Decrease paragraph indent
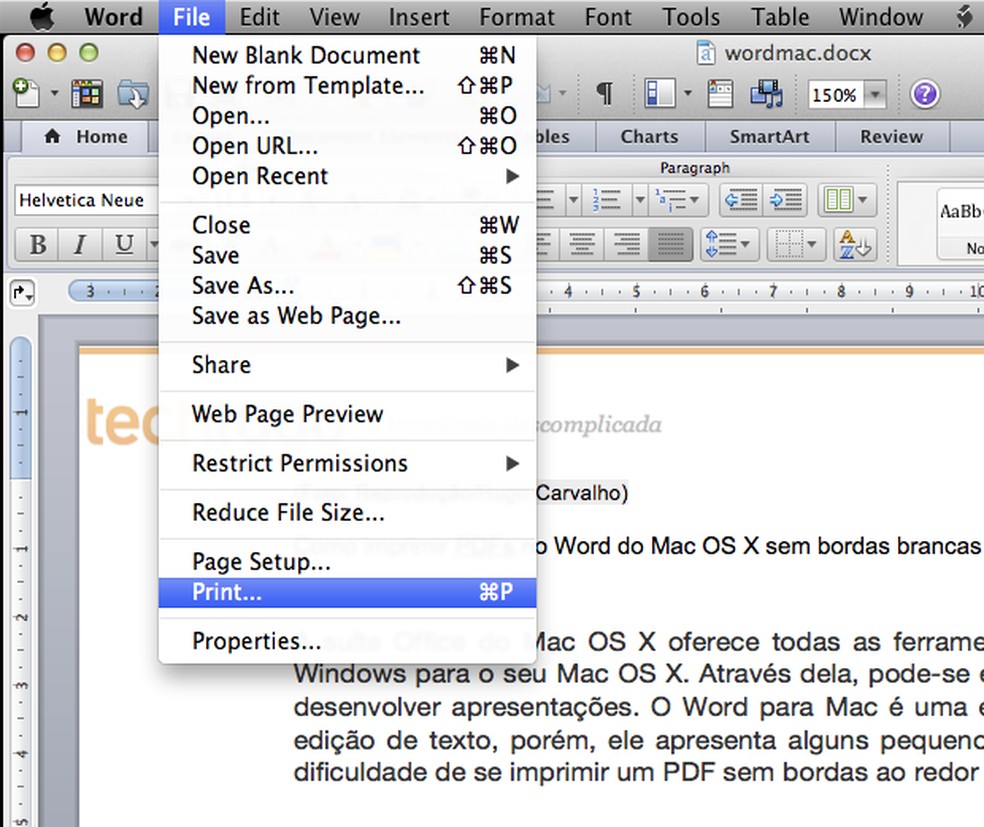Screen dimensions: 984x827 tap(742, 200)
